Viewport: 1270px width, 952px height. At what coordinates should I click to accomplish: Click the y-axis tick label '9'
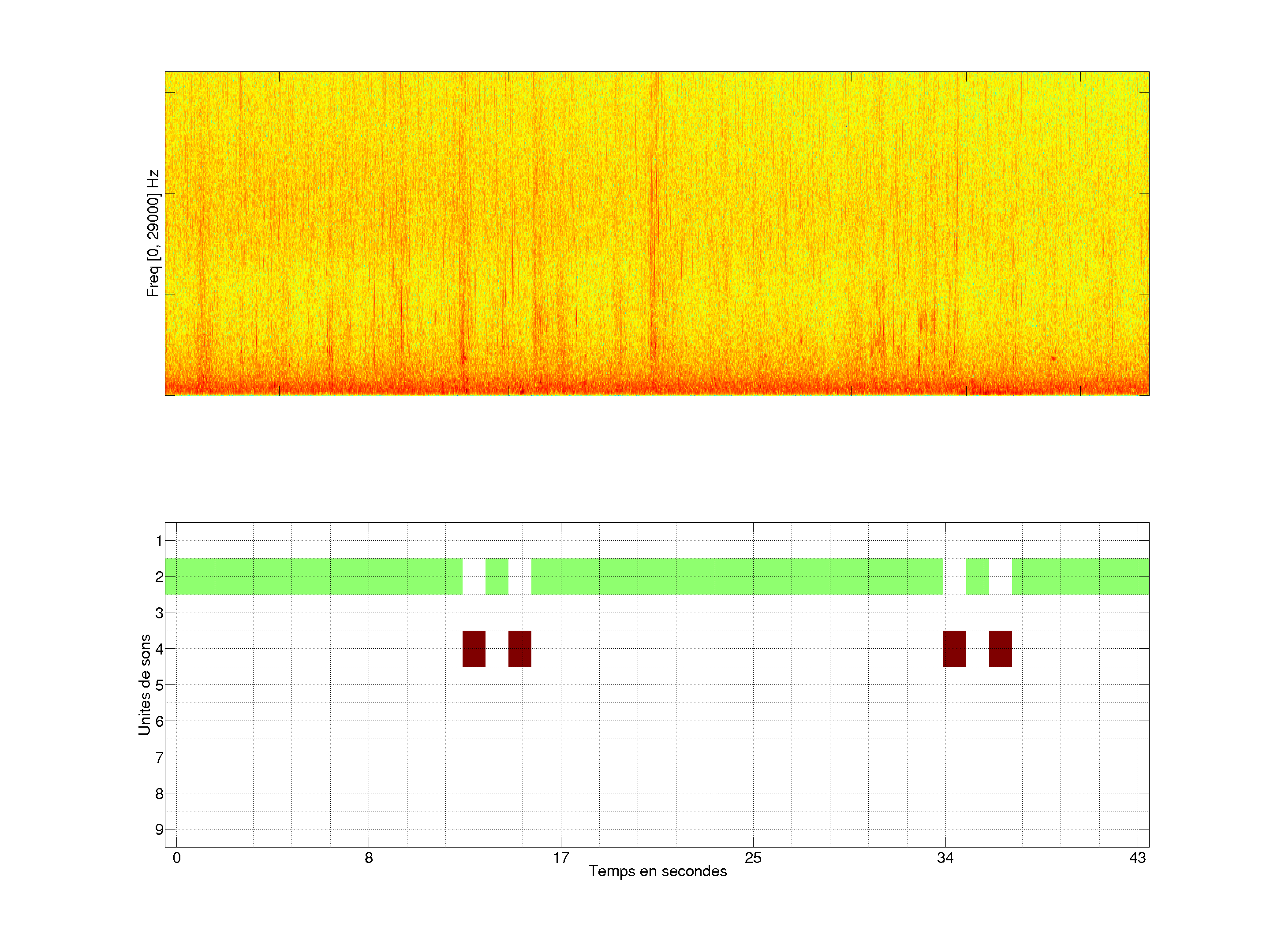(159, 829)
